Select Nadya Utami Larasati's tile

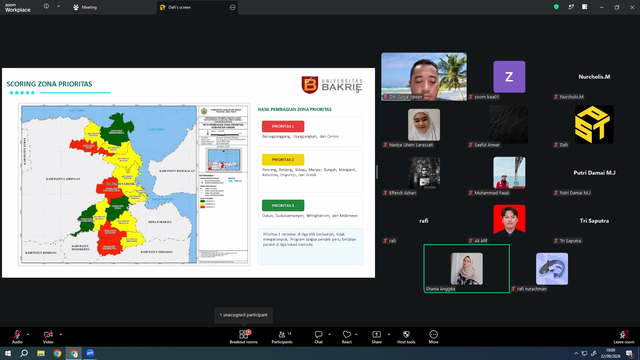[x=424, y=124]
